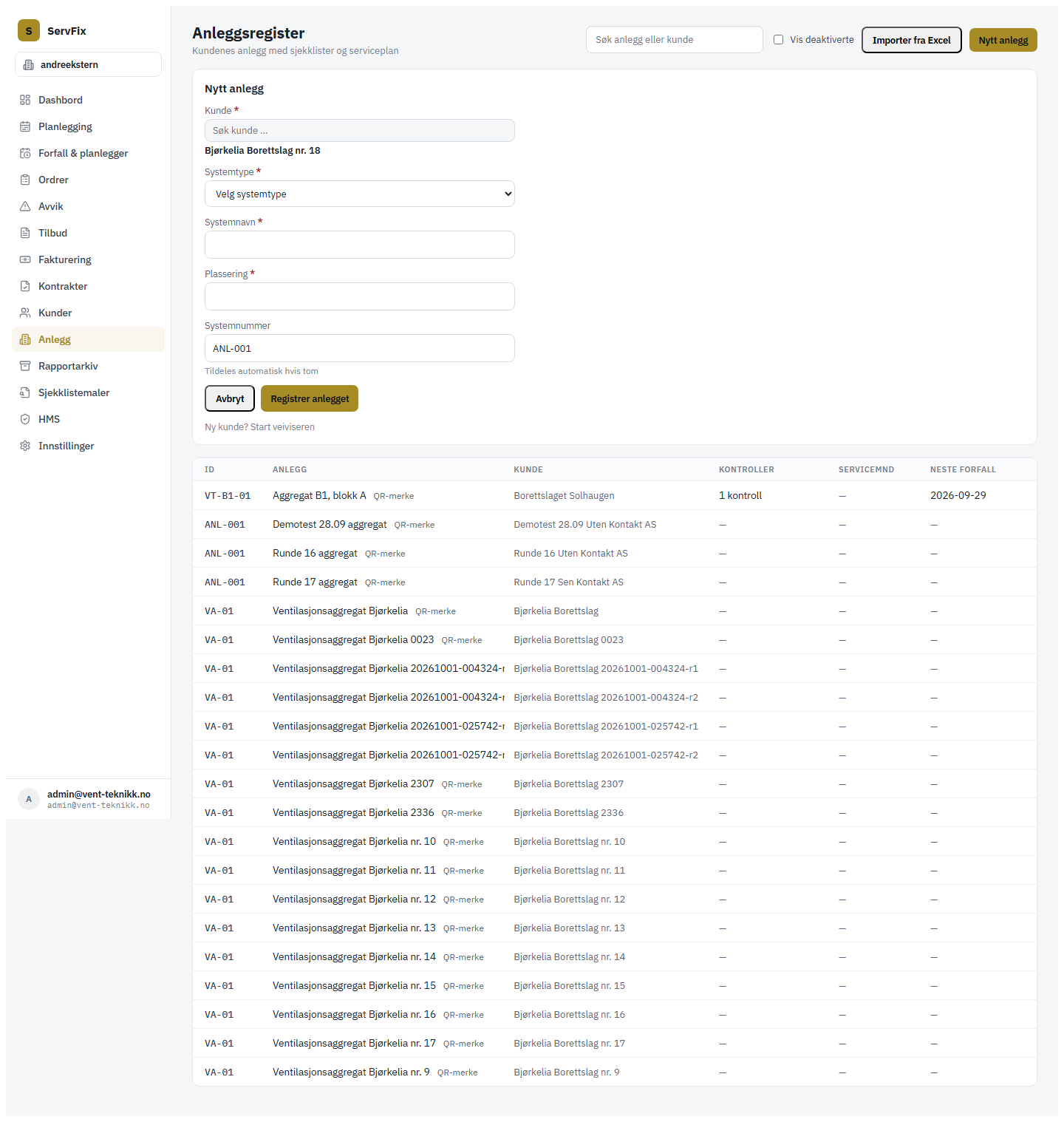Screen dimensions: 1064x1122
Task: Click the Kunder people icon
Action: [25, 313]
